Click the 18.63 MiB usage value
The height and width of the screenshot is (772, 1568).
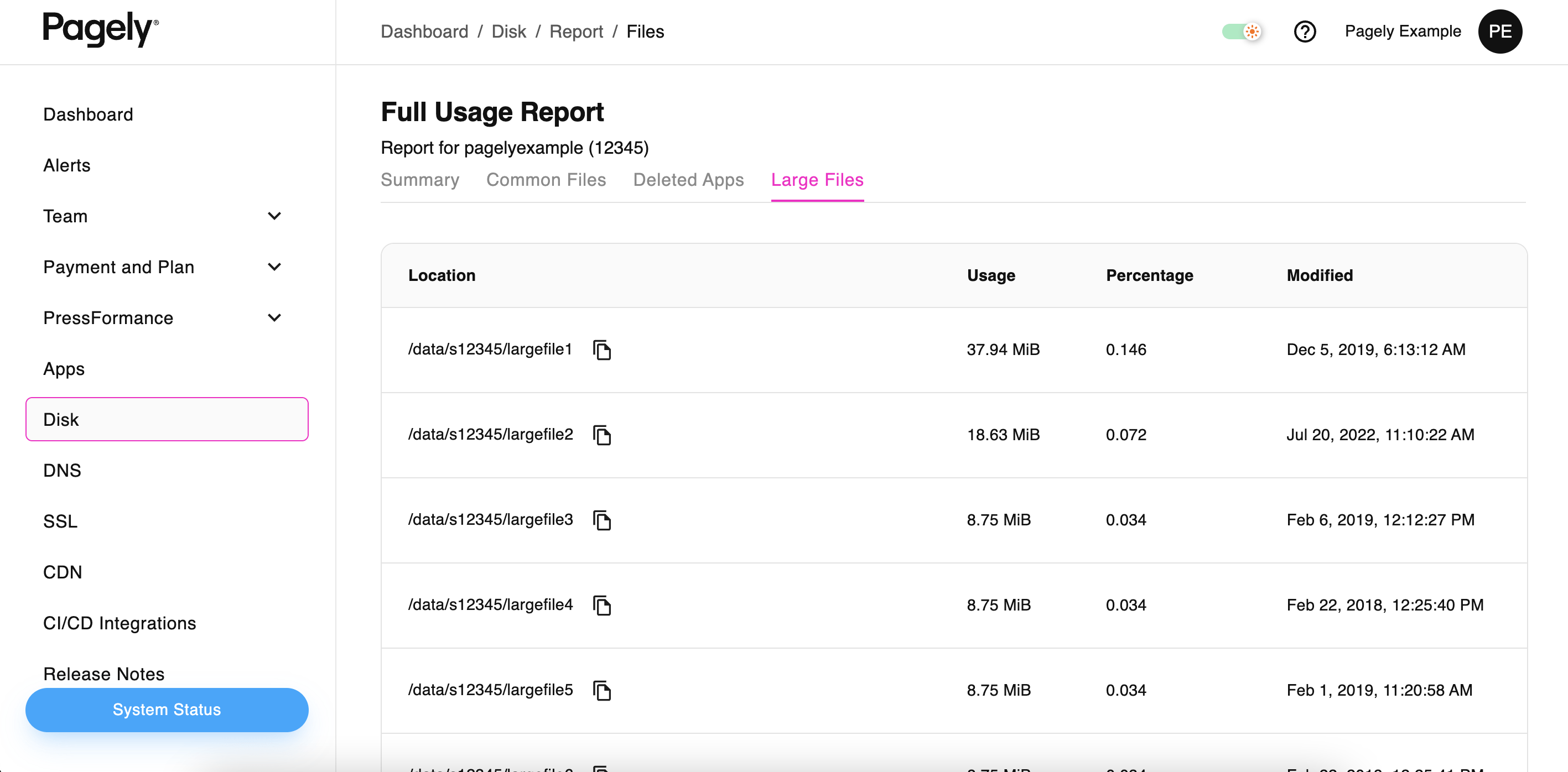click(1003, 435)
